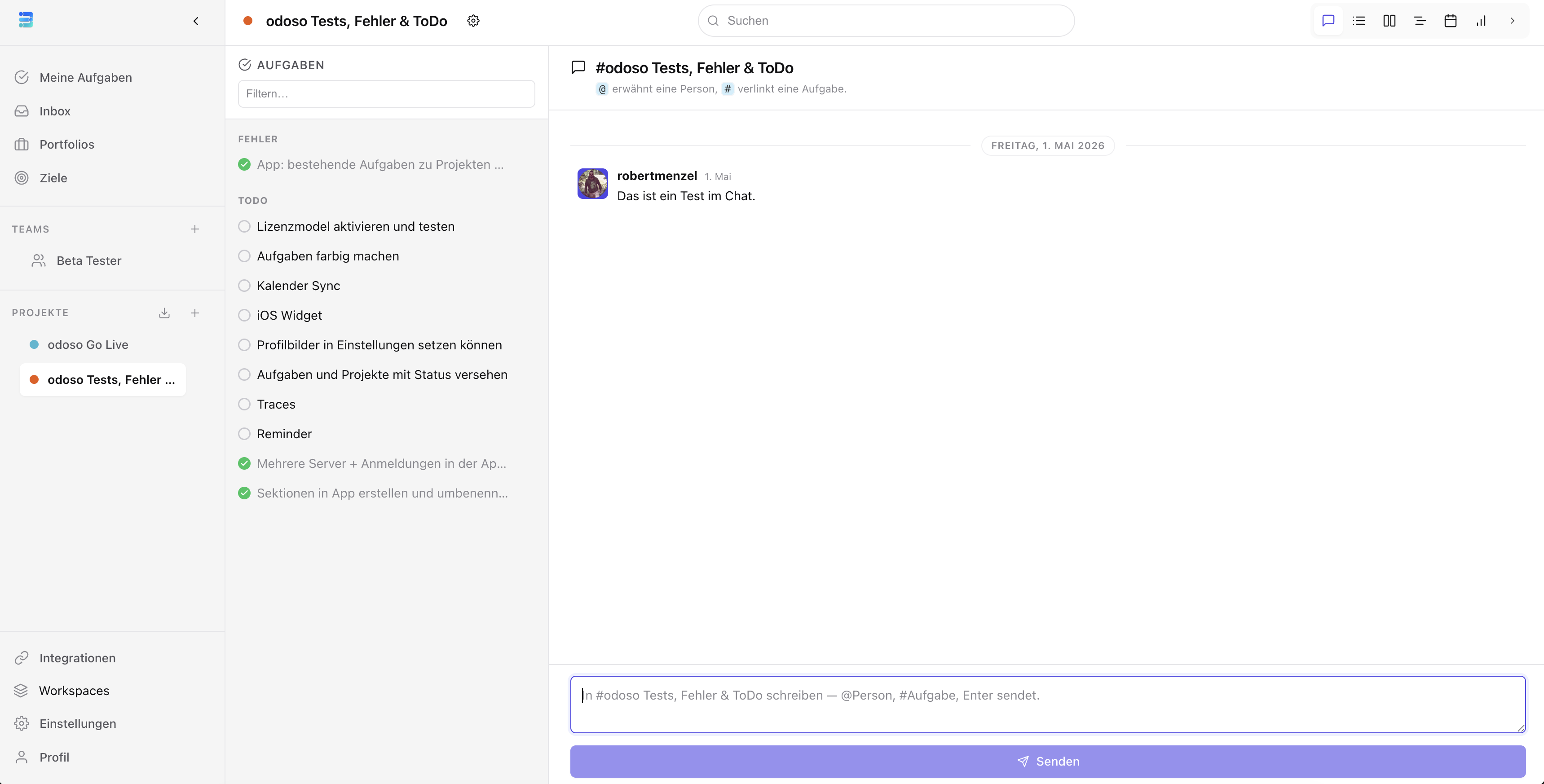Check off Kalender Sync task

[244, 286]
